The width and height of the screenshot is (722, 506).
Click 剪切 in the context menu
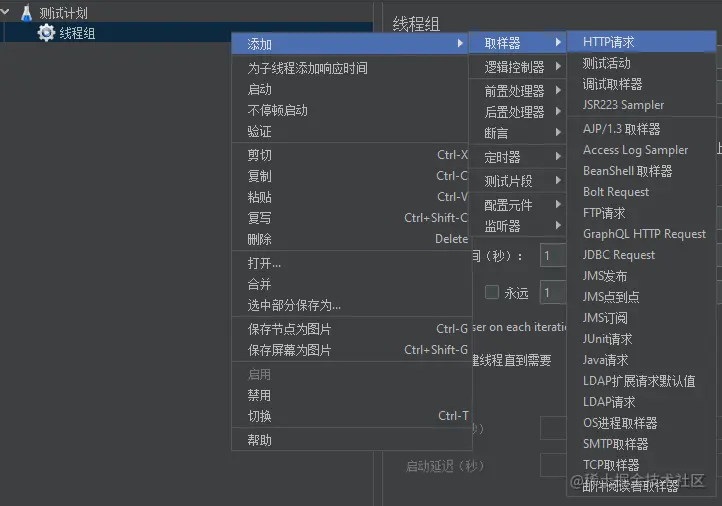pyautogui.click(x=352, y=155)
